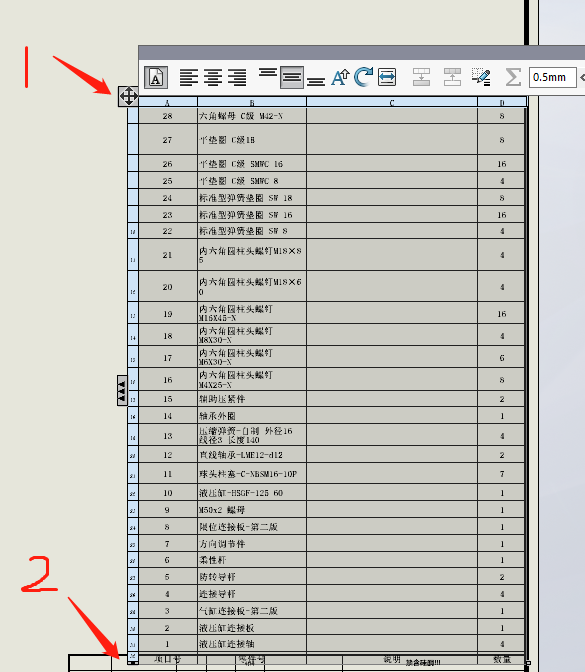The image size is (585, 672).
Task: Set vertical alignment to top
Action: coord(268,73)
